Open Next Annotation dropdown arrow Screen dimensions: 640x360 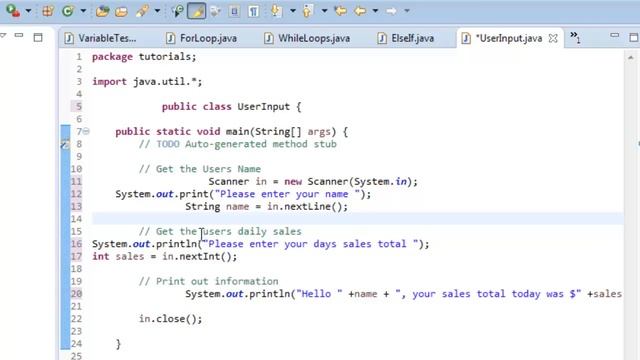(x=293, y=11)
